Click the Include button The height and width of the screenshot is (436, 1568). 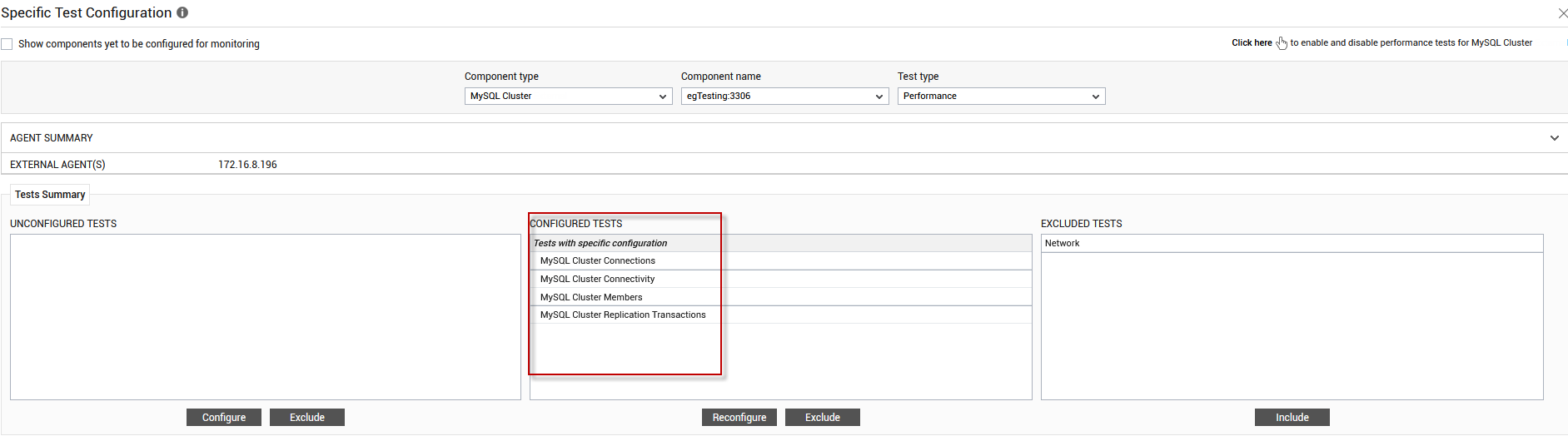click(1292, 418)
